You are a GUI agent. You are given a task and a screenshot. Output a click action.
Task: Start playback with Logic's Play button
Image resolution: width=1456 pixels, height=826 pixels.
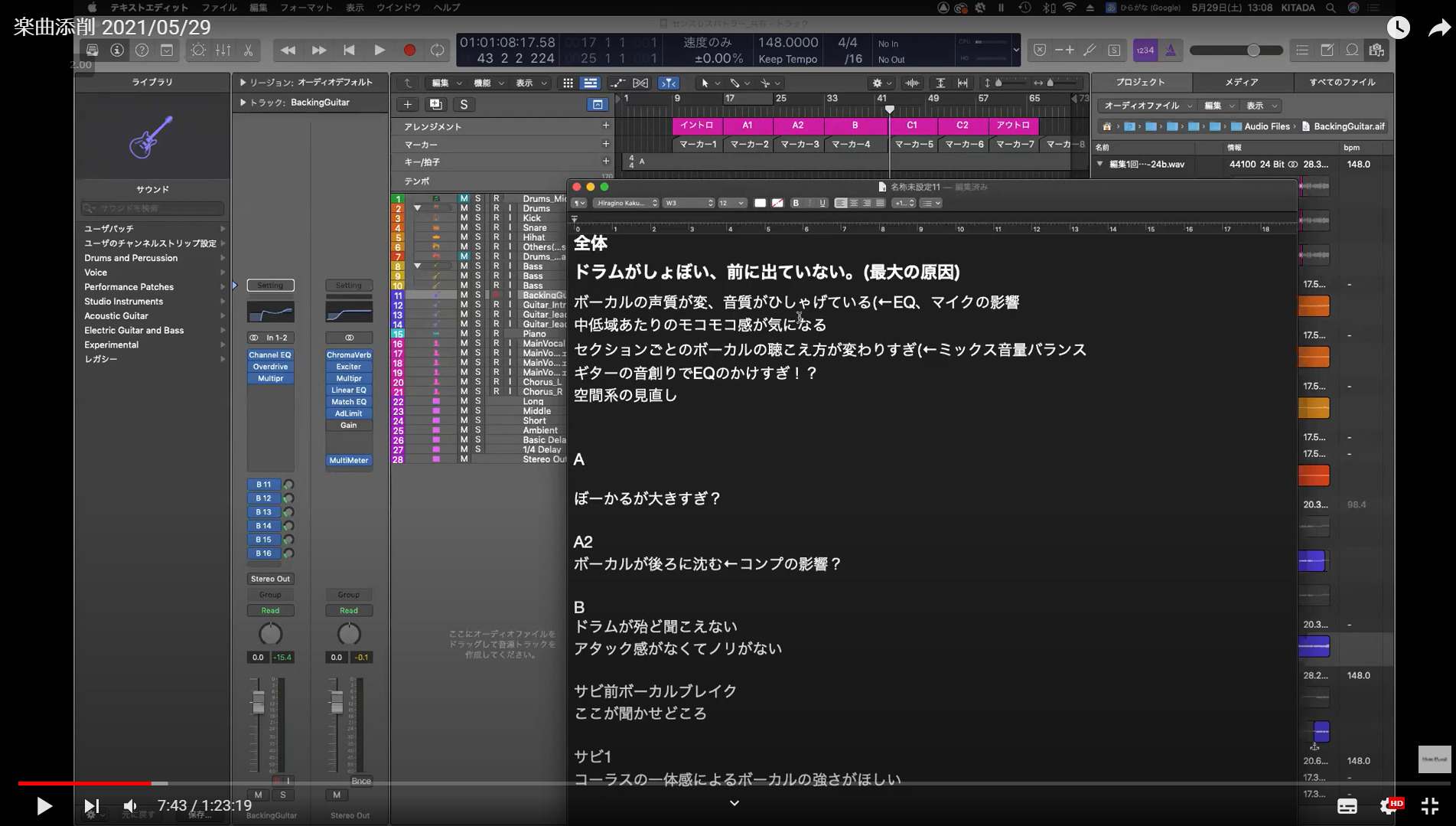pos(379,50)
